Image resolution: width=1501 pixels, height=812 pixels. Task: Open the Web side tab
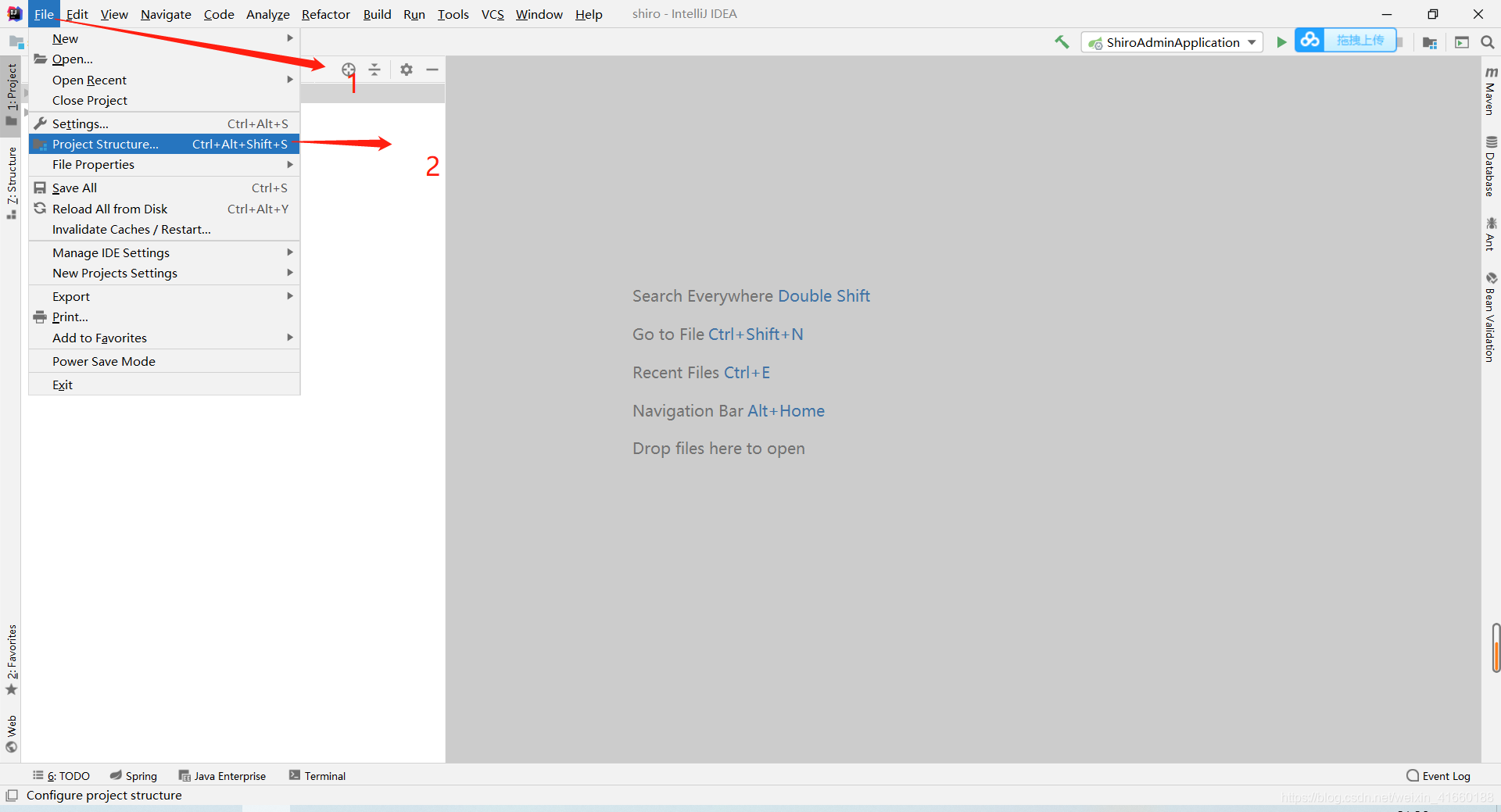tap(11, 733)
